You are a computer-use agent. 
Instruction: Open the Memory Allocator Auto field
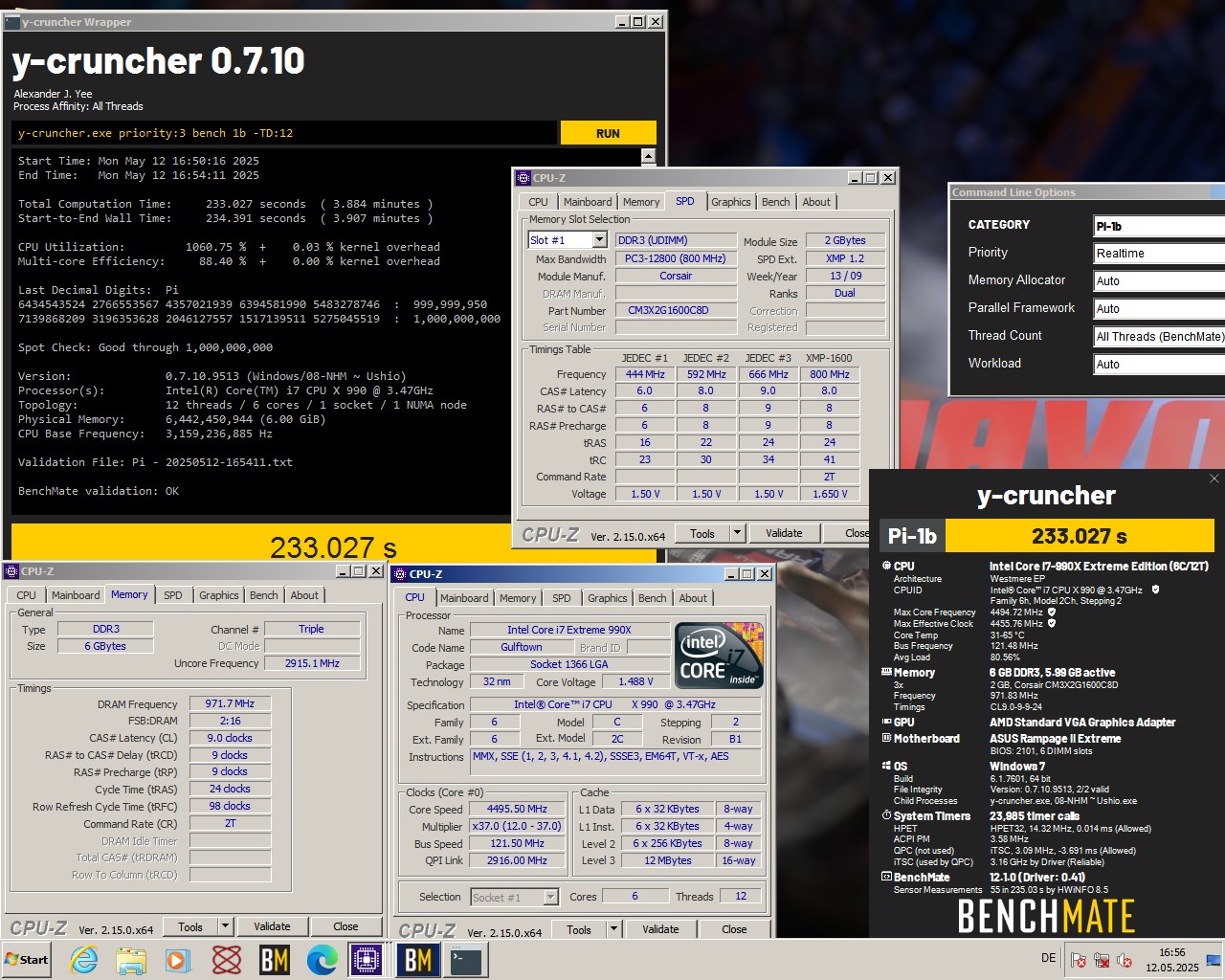click(x=1159, y=280)
